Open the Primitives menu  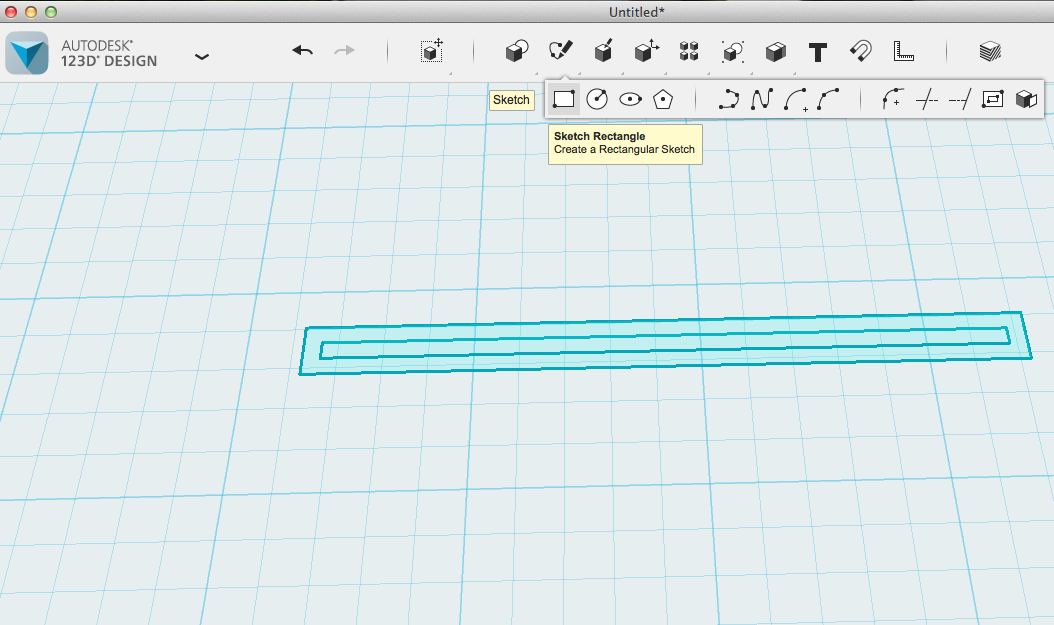(x=516, y=51)
